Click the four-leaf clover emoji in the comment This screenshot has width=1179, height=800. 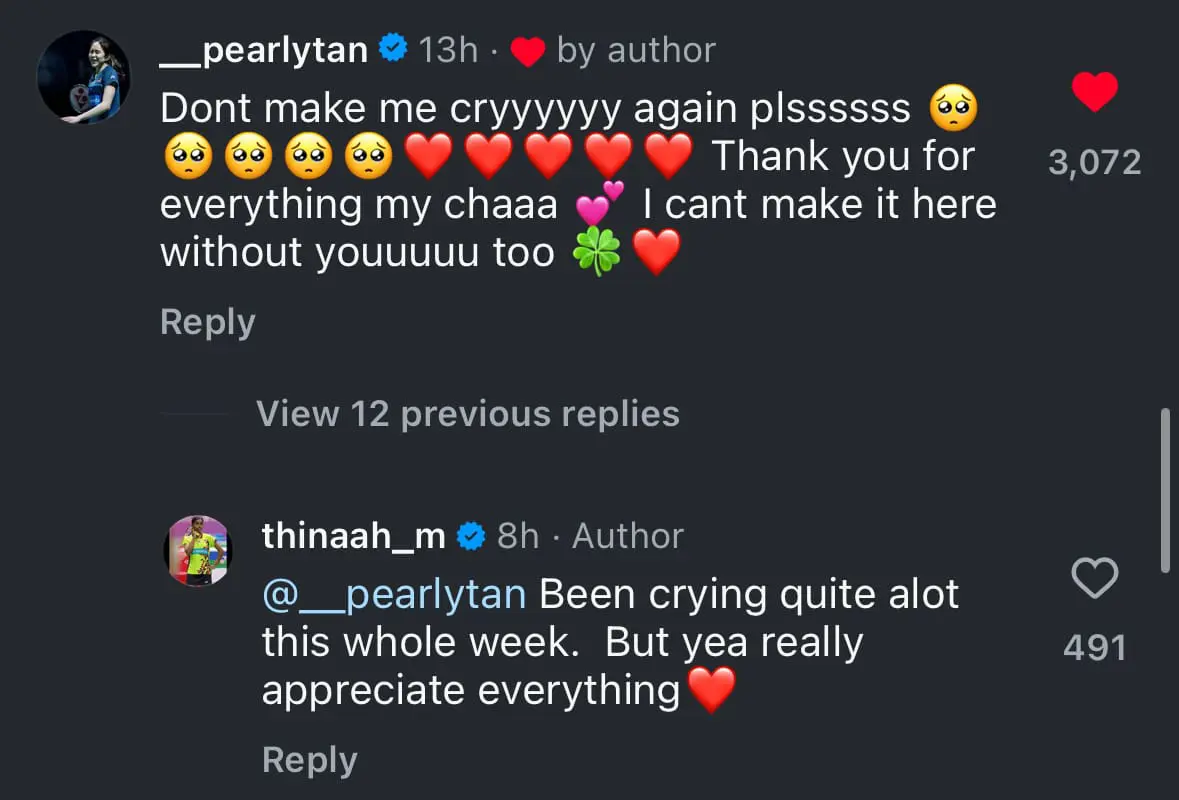coord(597,254)
